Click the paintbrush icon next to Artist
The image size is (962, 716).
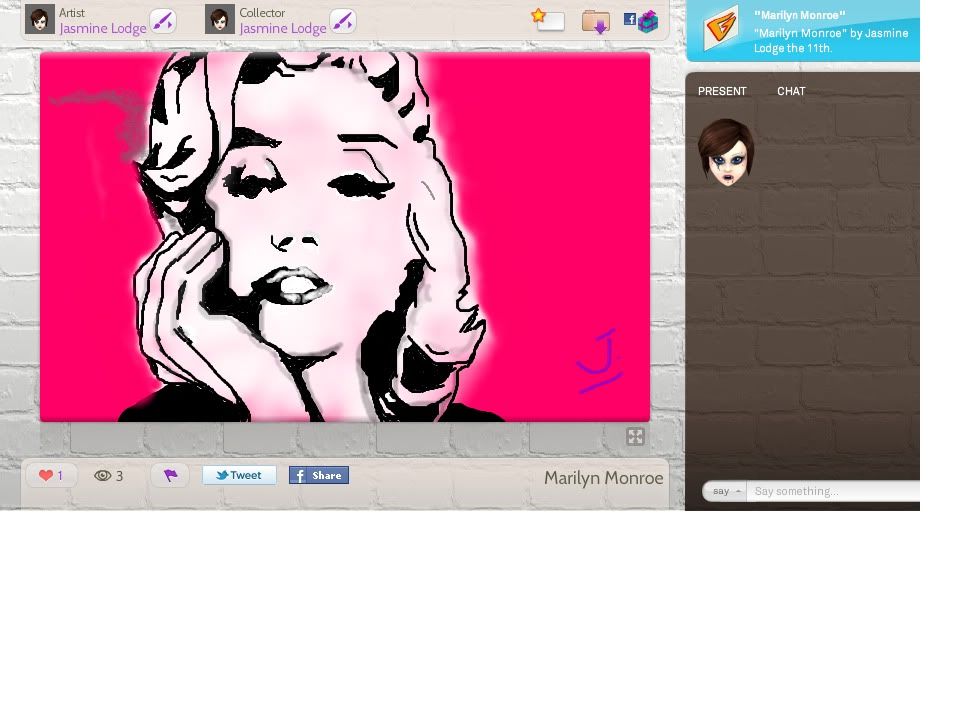[x=163, y=21]
